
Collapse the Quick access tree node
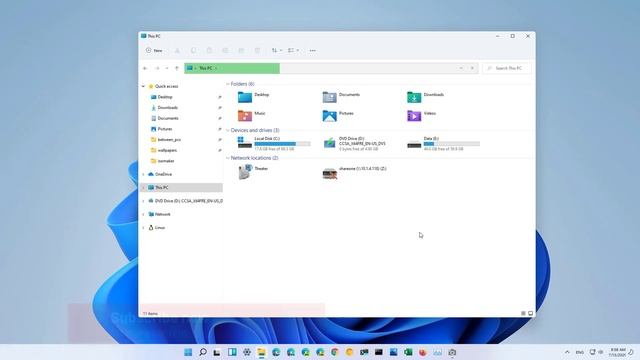tap(143, 87)
